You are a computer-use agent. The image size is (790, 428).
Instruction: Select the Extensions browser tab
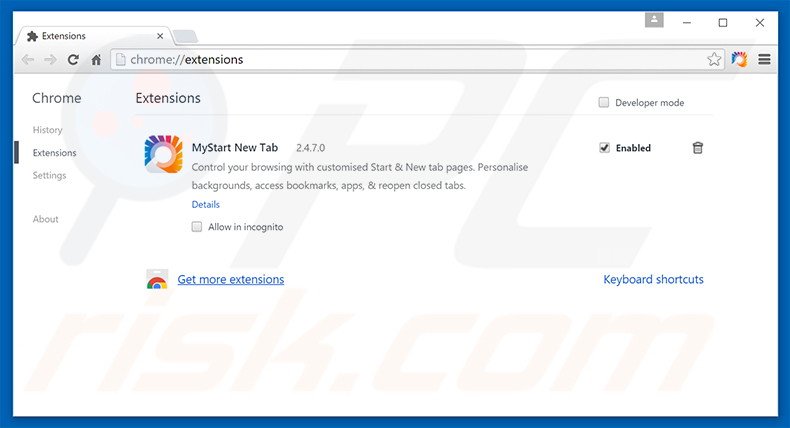[x=94, y=36]
